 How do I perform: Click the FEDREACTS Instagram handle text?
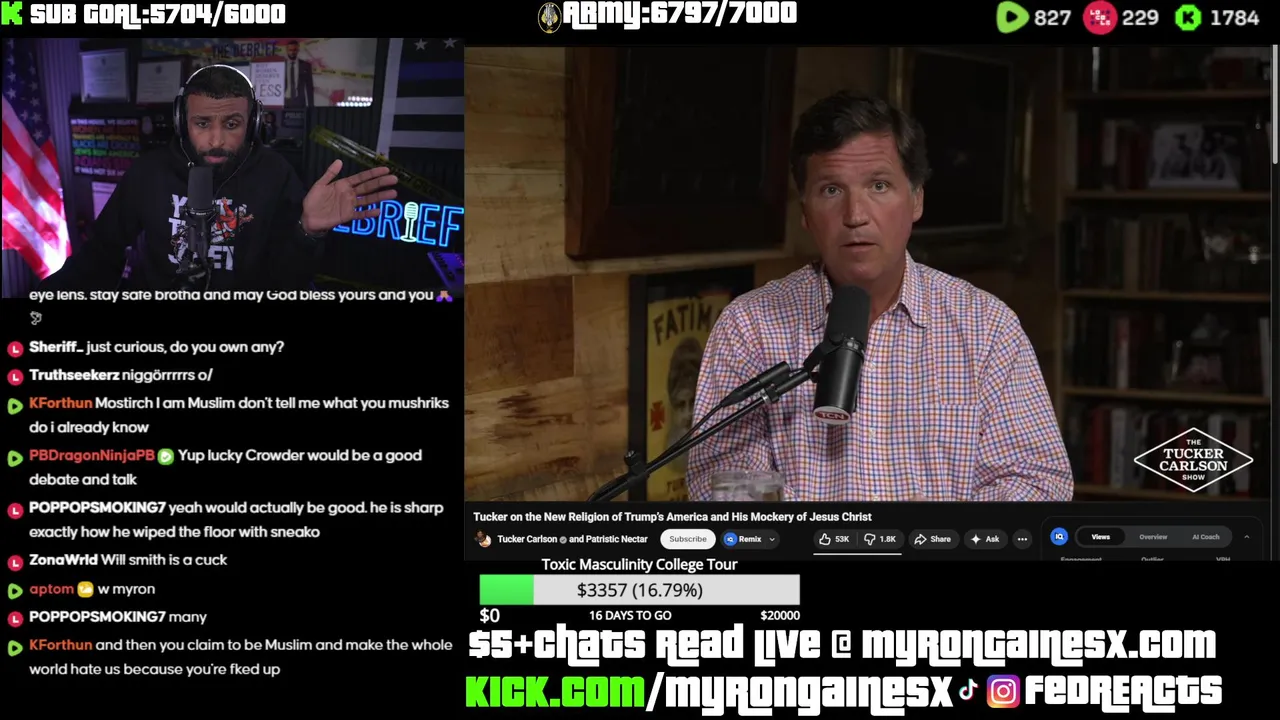point(1123,691)
